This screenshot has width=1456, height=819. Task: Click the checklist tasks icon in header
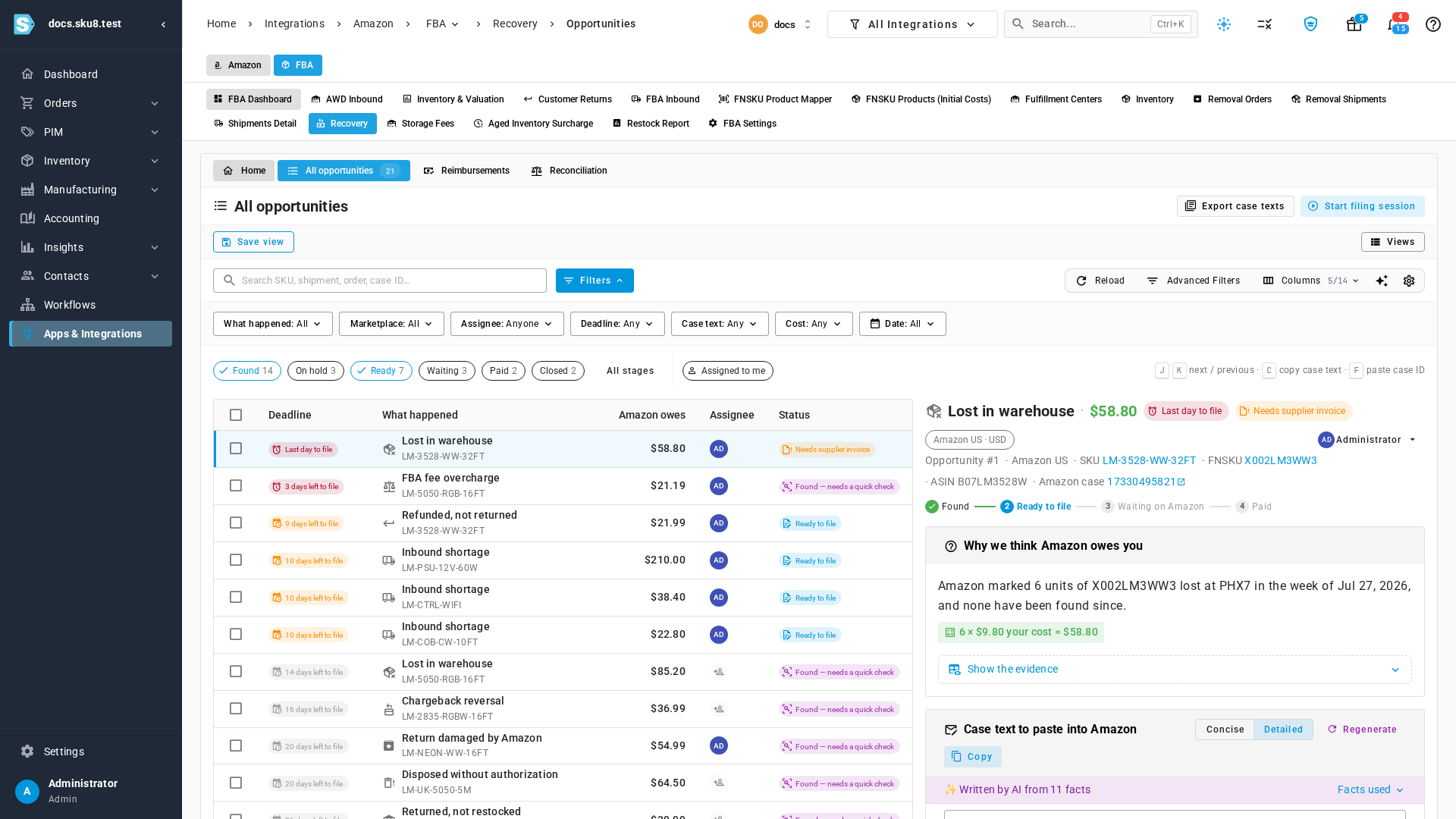pyautogui.click(x=1264, y=24)
